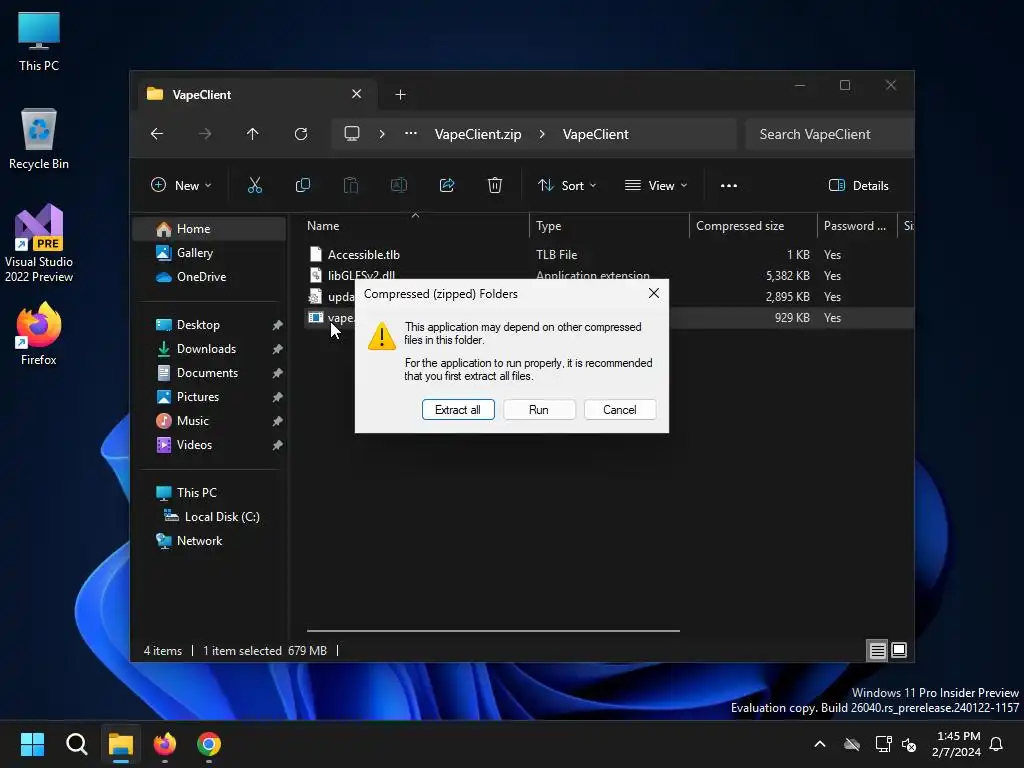The image size is (1024, 768).
Task: Click File Explorer in taskbar
Action: (121, 744)
